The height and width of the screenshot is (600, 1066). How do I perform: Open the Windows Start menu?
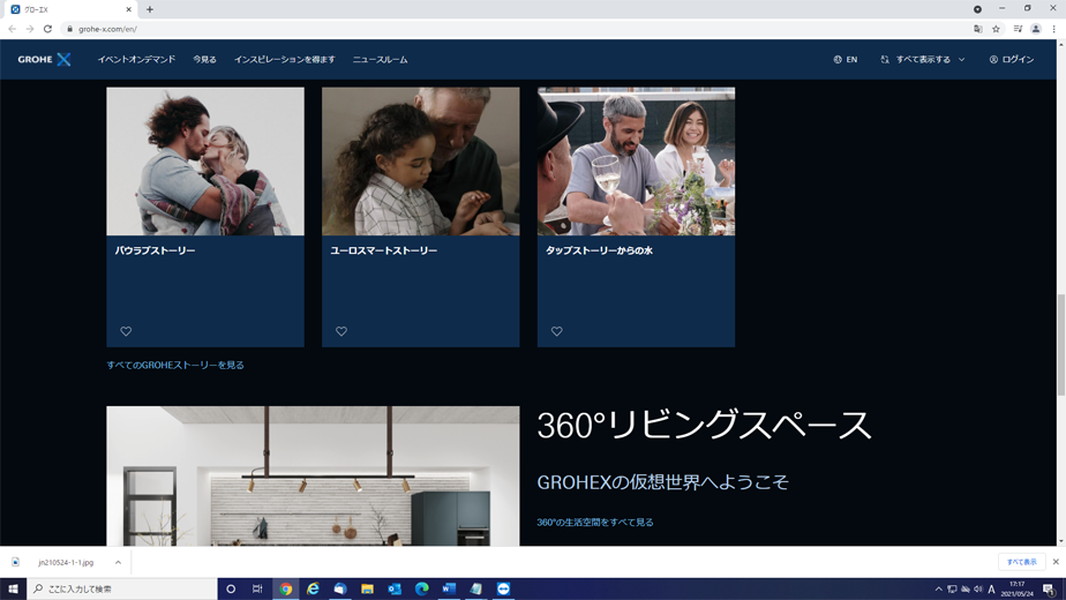[x=13, y=588]
